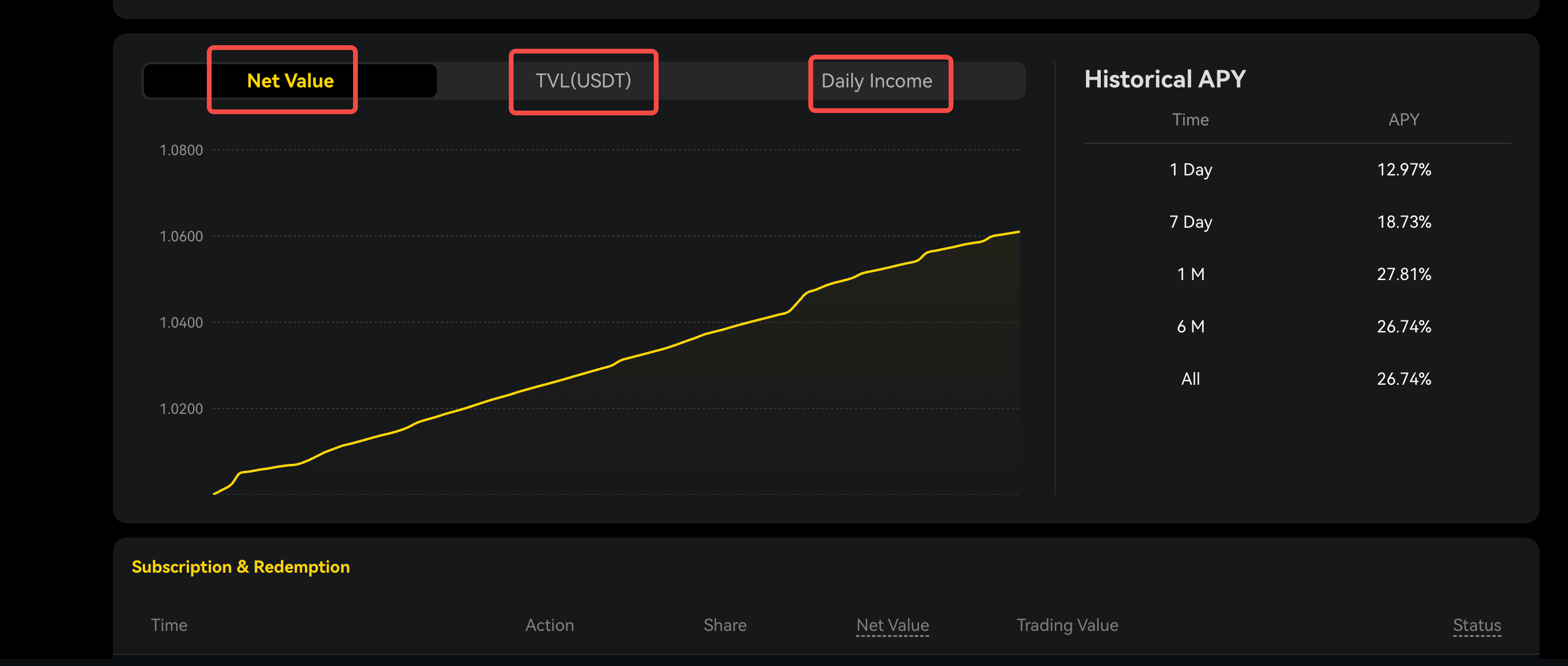Image resolution: width=1568 pixels, height=666 pixels.
Task: Click the 27.81% APY value
Action: click(x=1404, y=274)
